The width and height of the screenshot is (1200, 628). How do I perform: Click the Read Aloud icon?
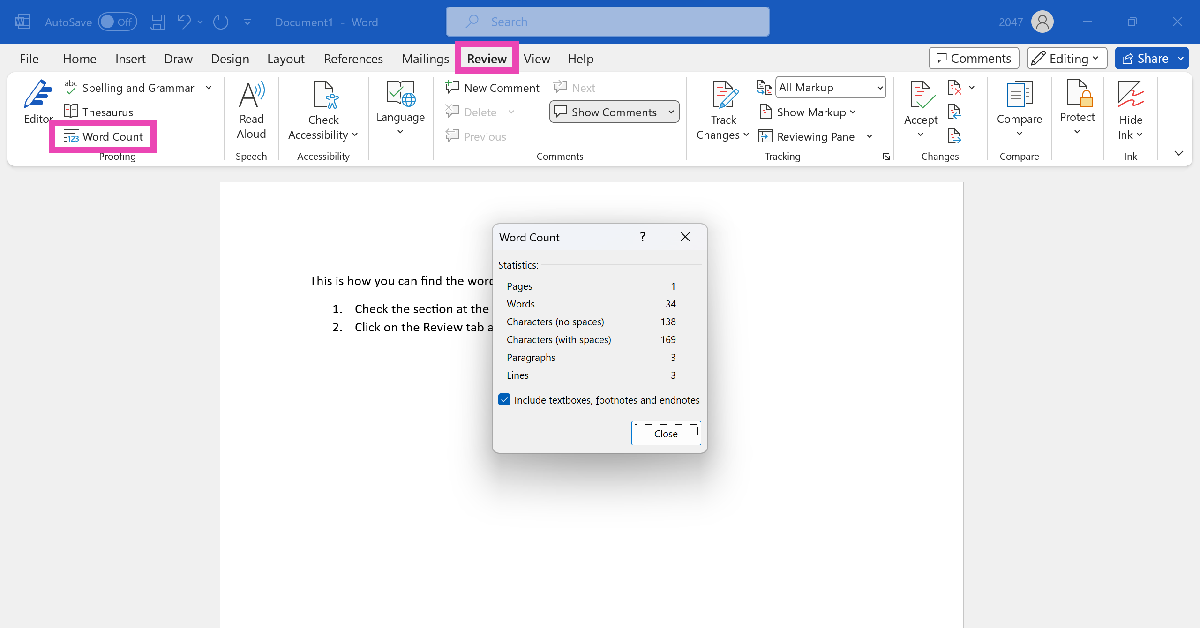click(x=251, y=96)
